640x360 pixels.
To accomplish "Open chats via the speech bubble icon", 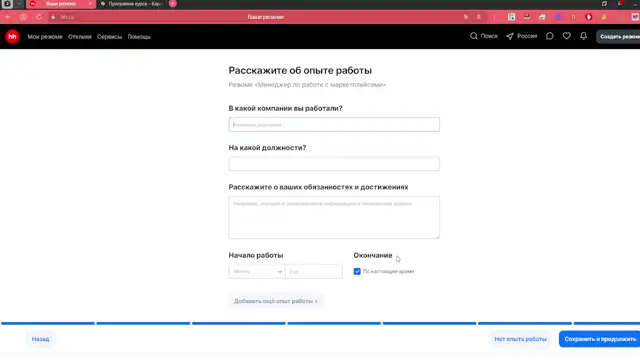I will 549,36.
